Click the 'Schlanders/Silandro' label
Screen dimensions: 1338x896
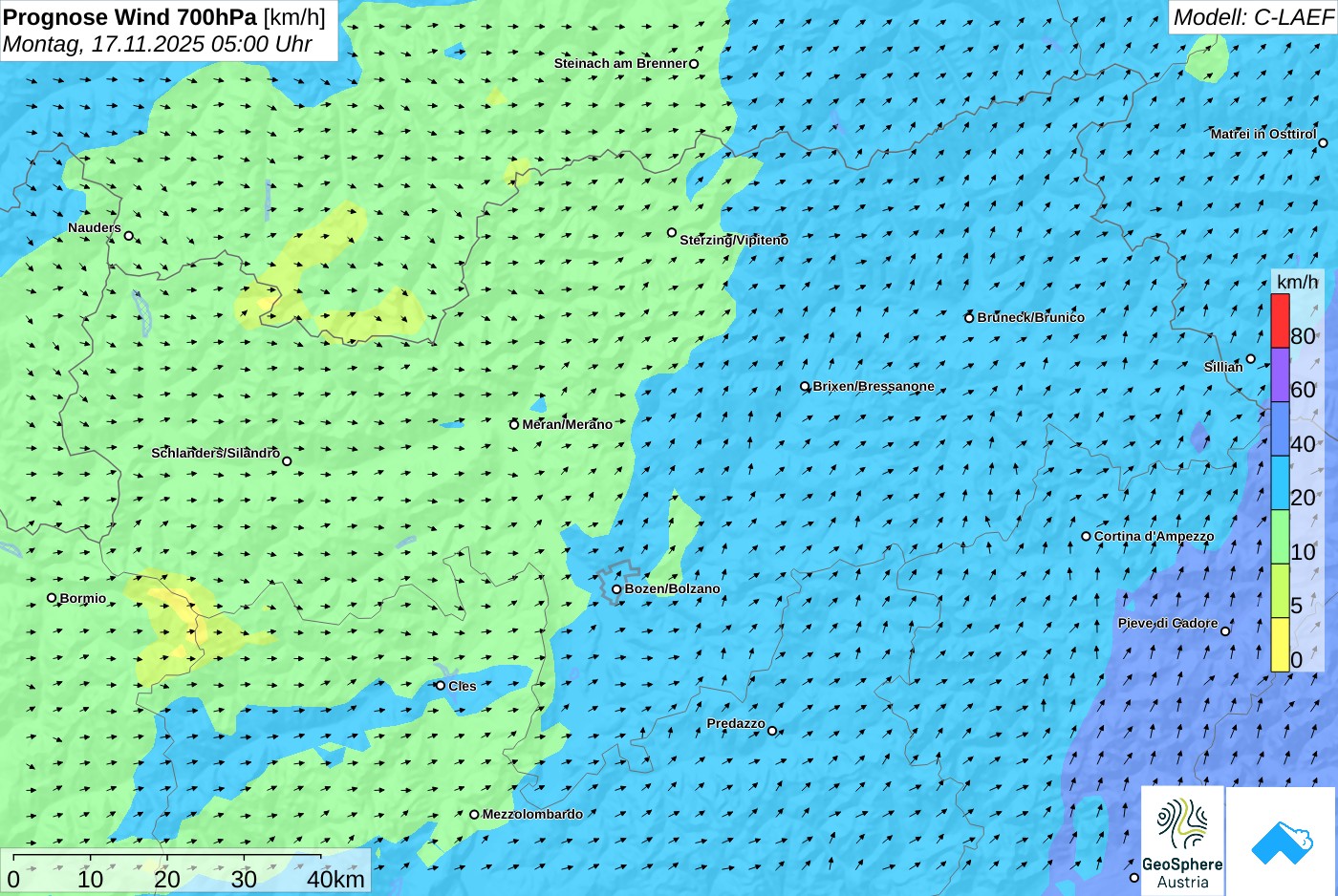pyautogui.click(x=215, y=454)
